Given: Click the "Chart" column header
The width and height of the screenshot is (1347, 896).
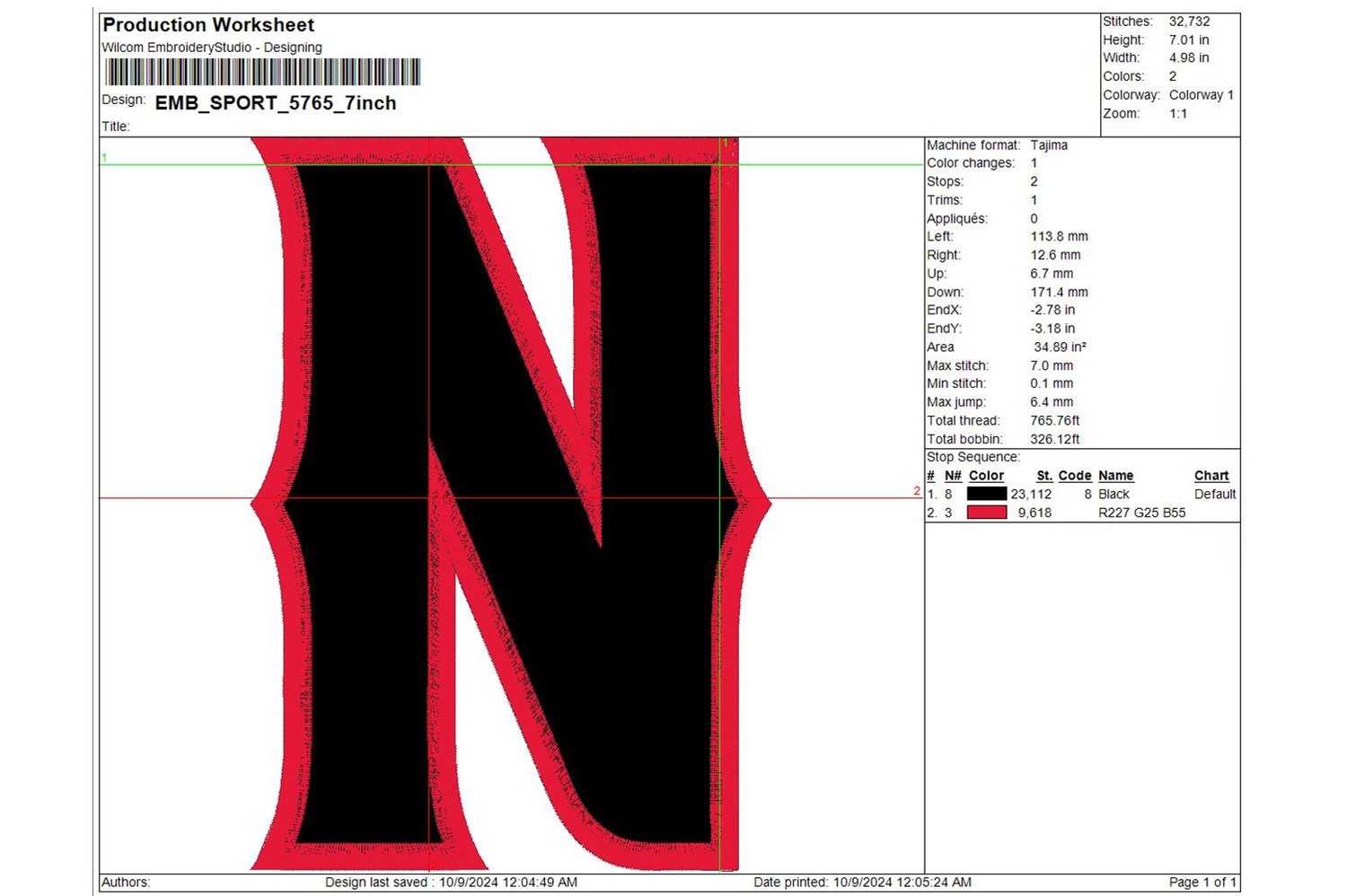Looking at the screenshot, I should click(x=1211, y=476).
